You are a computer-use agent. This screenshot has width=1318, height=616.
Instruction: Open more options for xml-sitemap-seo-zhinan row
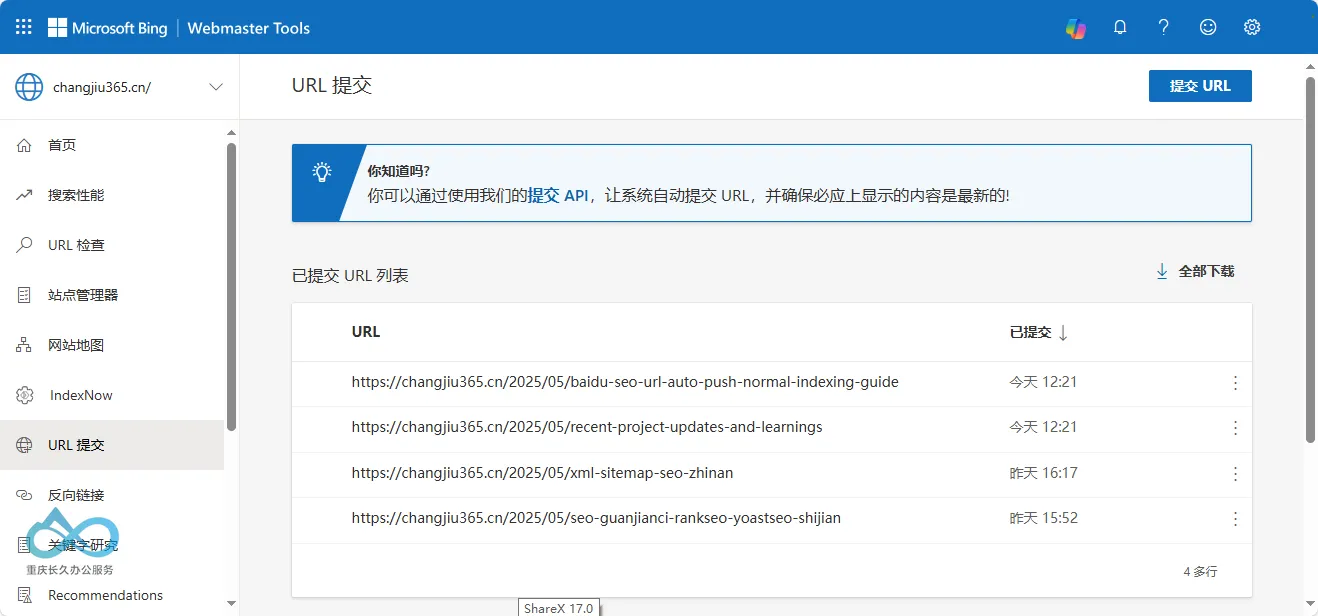1235,474
